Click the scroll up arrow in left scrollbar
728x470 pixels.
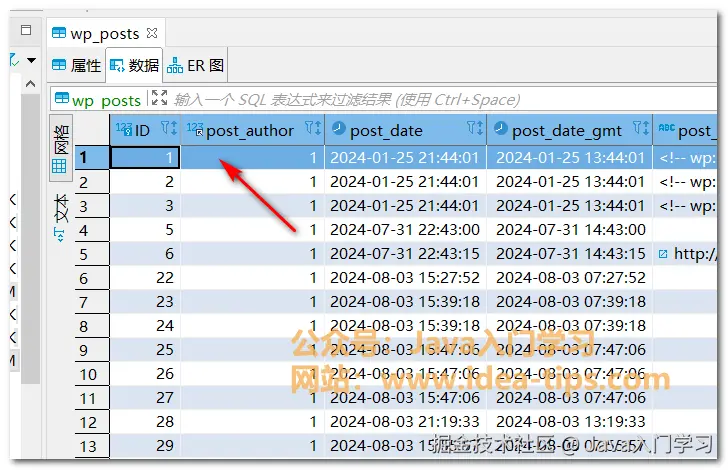point(31,84)
